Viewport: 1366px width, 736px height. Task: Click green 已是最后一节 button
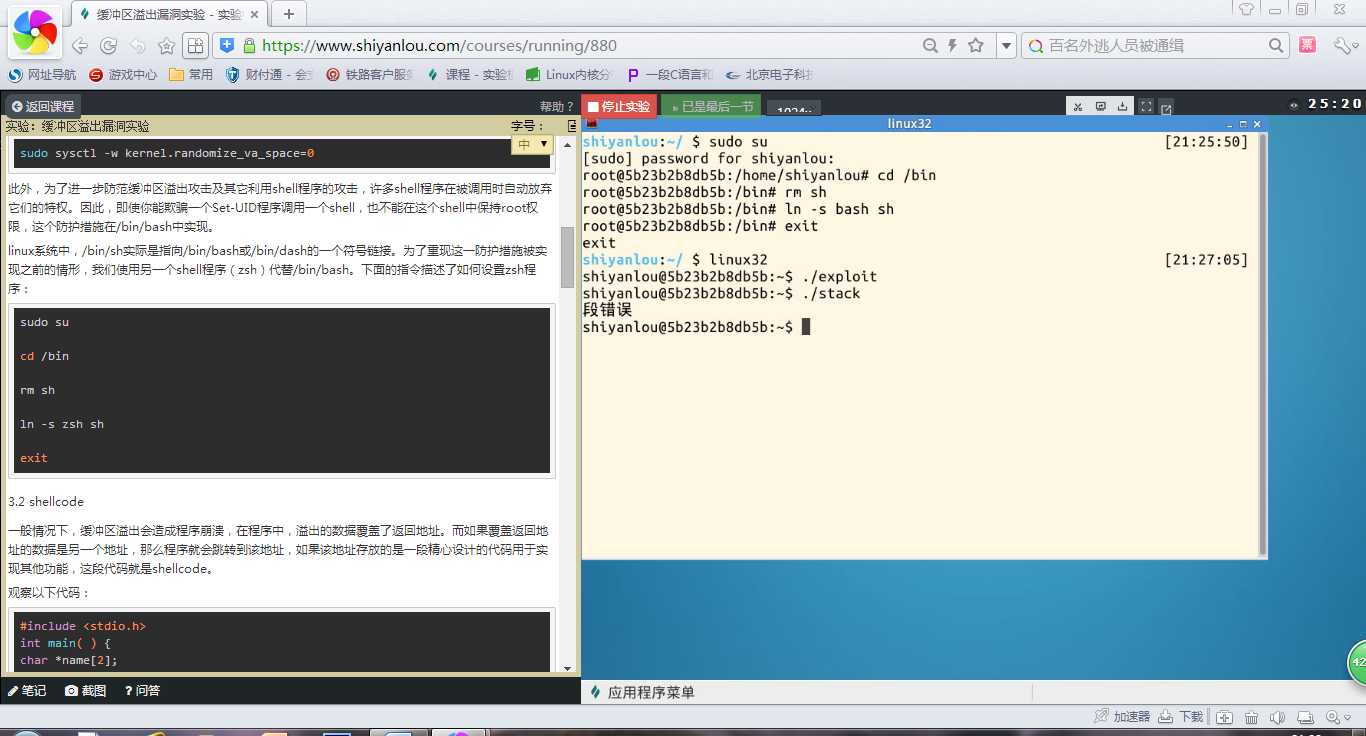[711, 106]
